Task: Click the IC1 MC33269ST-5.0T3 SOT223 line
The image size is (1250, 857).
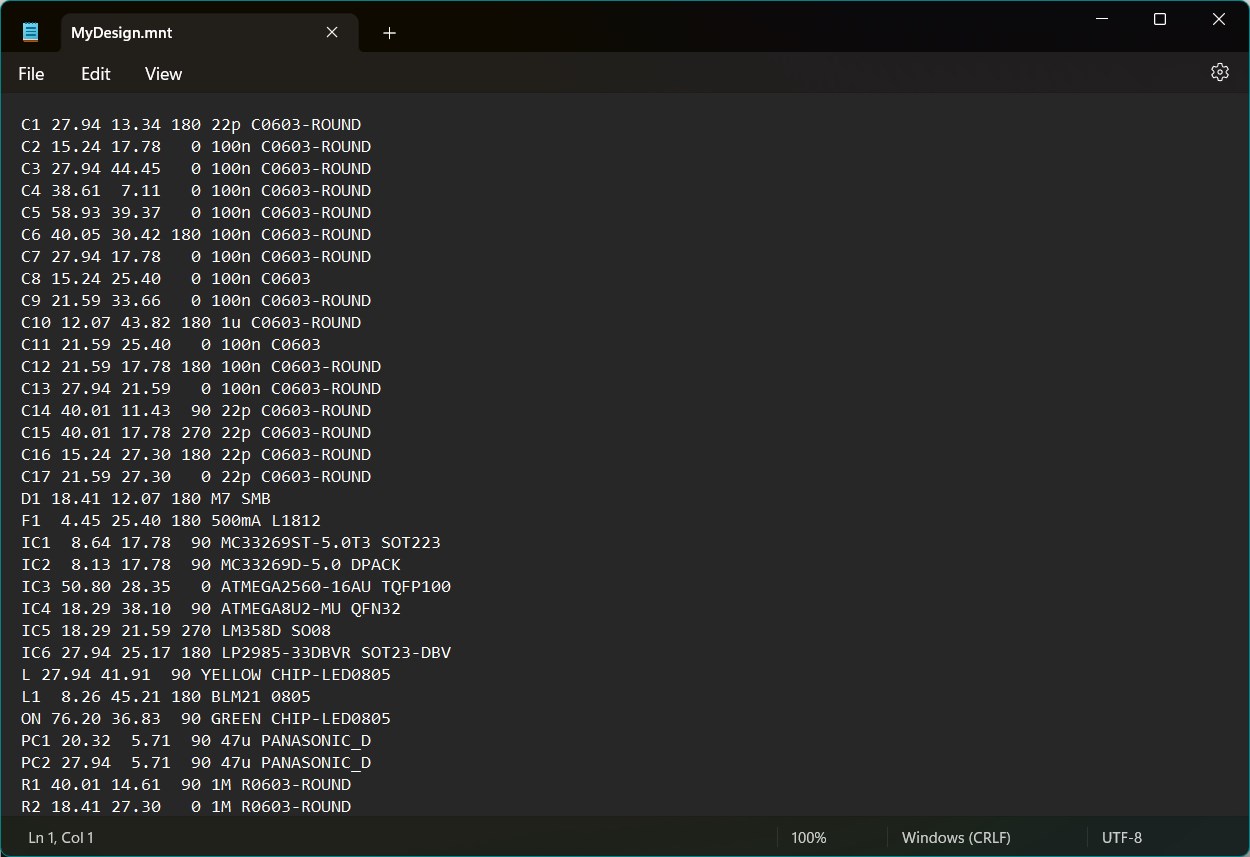Action: pyautogui.click(x=231, y=543)
